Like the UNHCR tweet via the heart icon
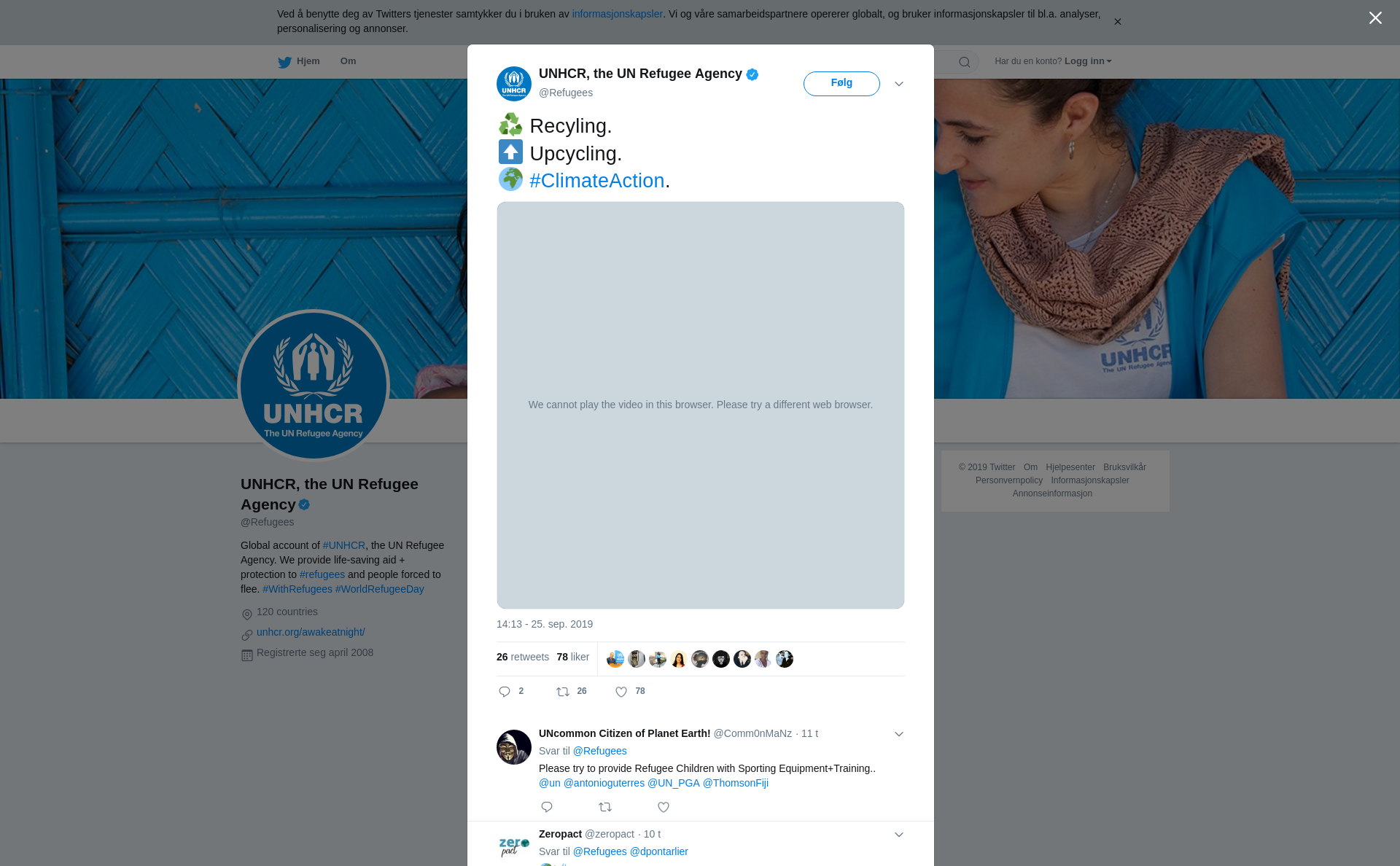The height and width of the screenshot is (866, 1400). coord(621,692)
